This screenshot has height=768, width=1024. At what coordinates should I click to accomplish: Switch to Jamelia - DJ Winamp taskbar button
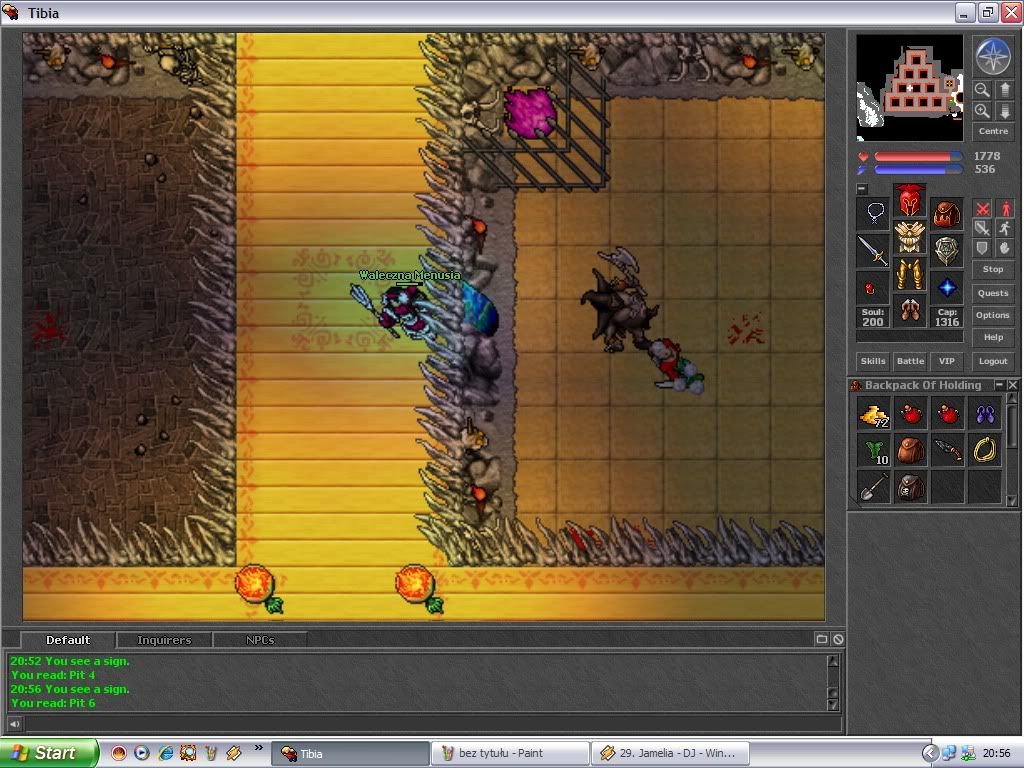click(669, 753)
